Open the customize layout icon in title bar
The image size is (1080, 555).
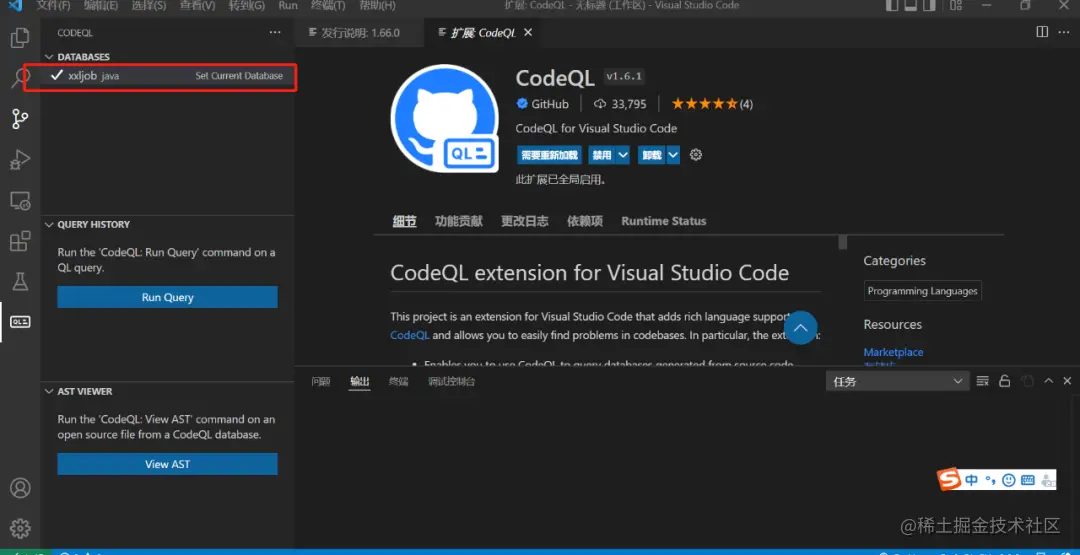click(955, 6)
